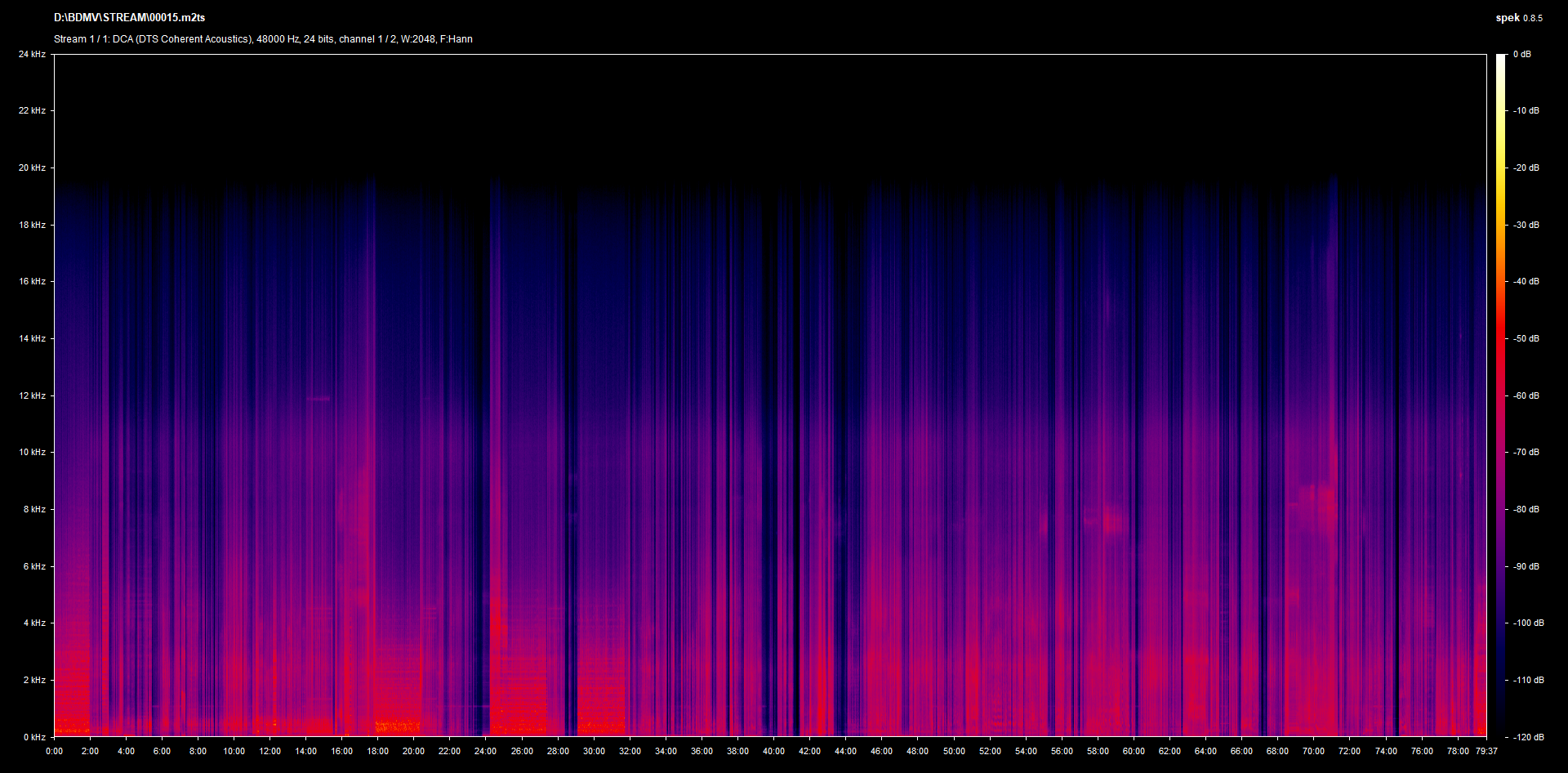Click the 40:00 time axis marker

[773, 751]
